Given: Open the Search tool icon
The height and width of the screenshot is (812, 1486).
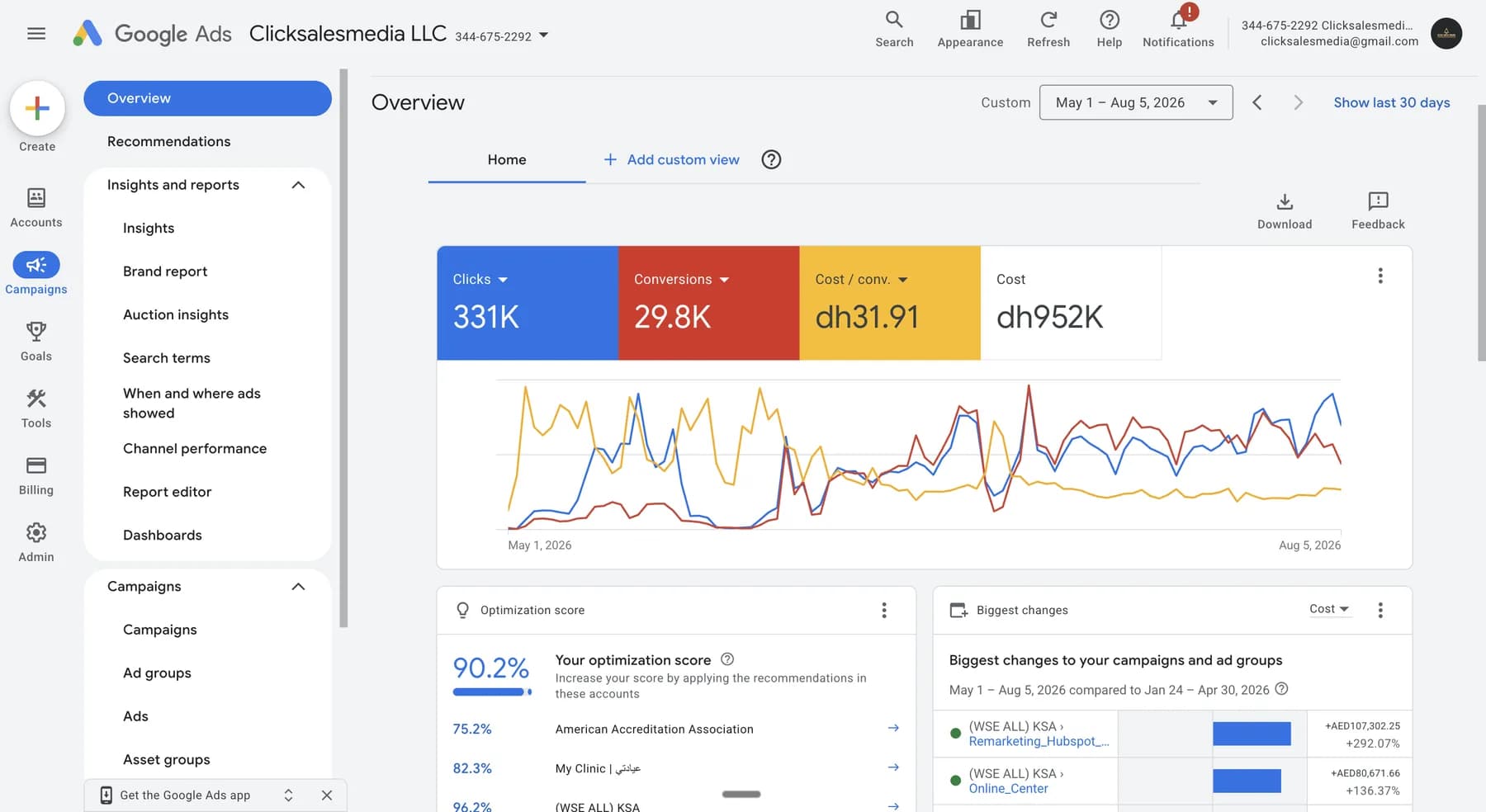Looking at the screenshot, I should 894,30.
